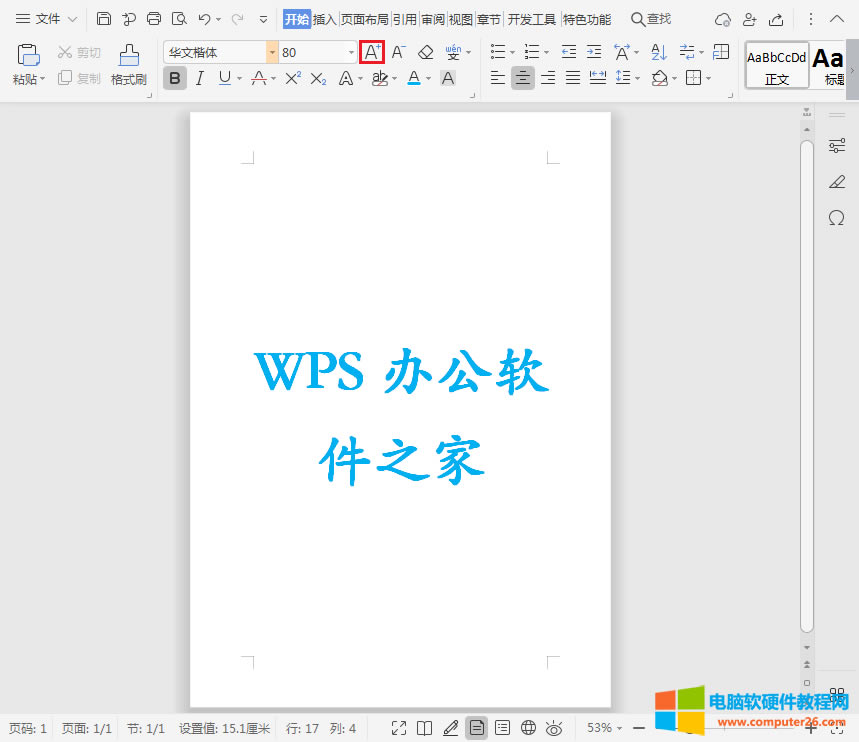Switch to the 插入 tab
The height and width of the screenshot is (742, 859).
[325, 19]
